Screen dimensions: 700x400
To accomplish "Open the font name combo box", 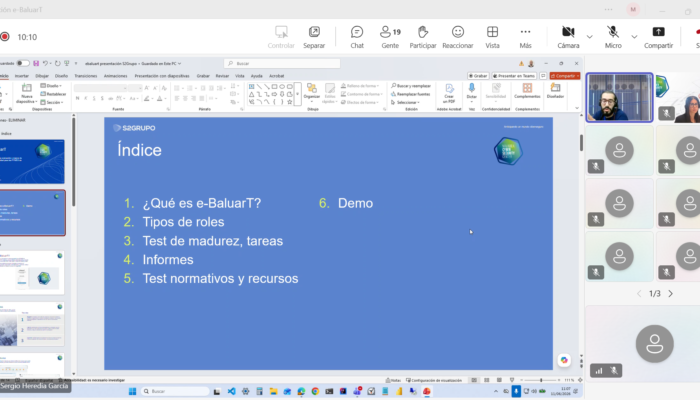I will (x=100, y=88).
